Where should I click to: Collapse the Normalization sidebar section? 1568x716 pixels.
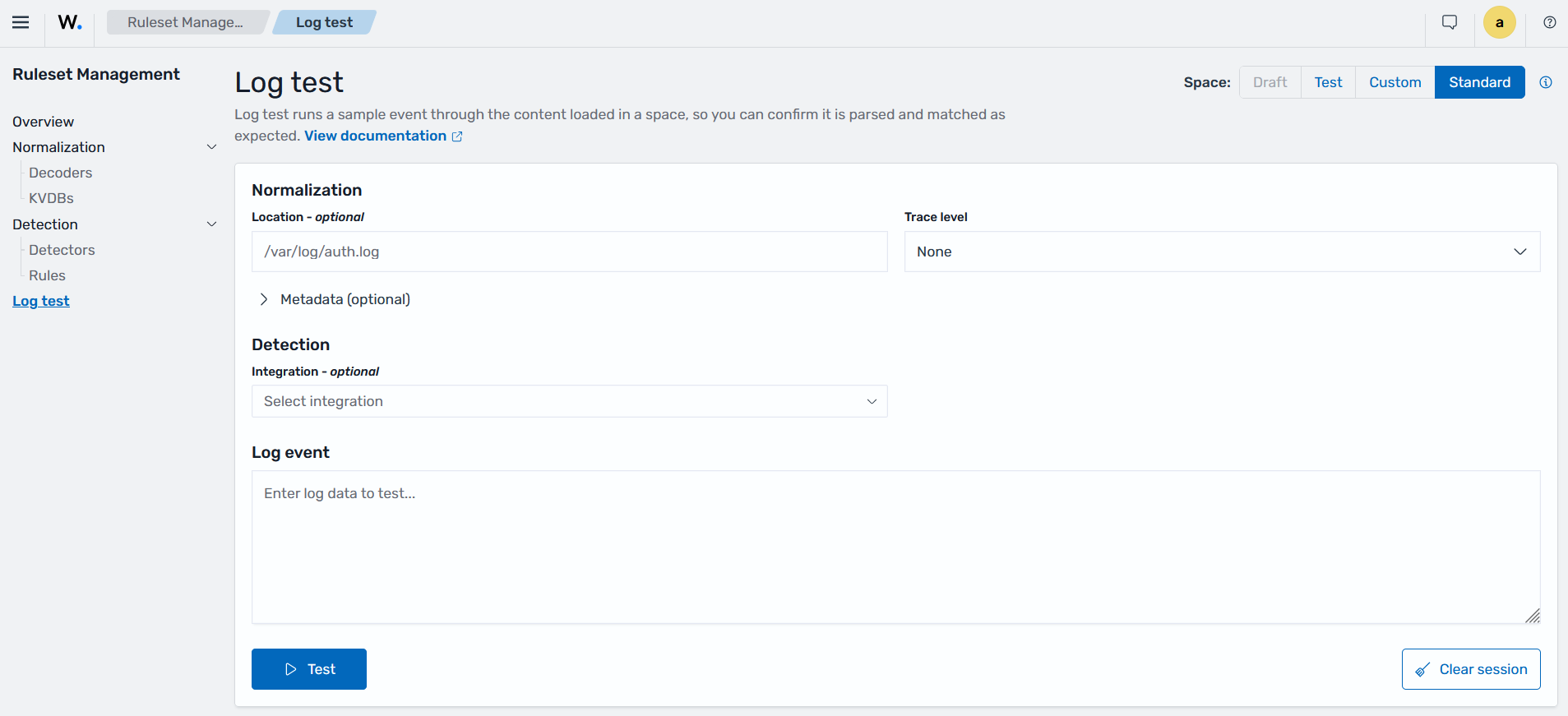[x=211, y=147]
